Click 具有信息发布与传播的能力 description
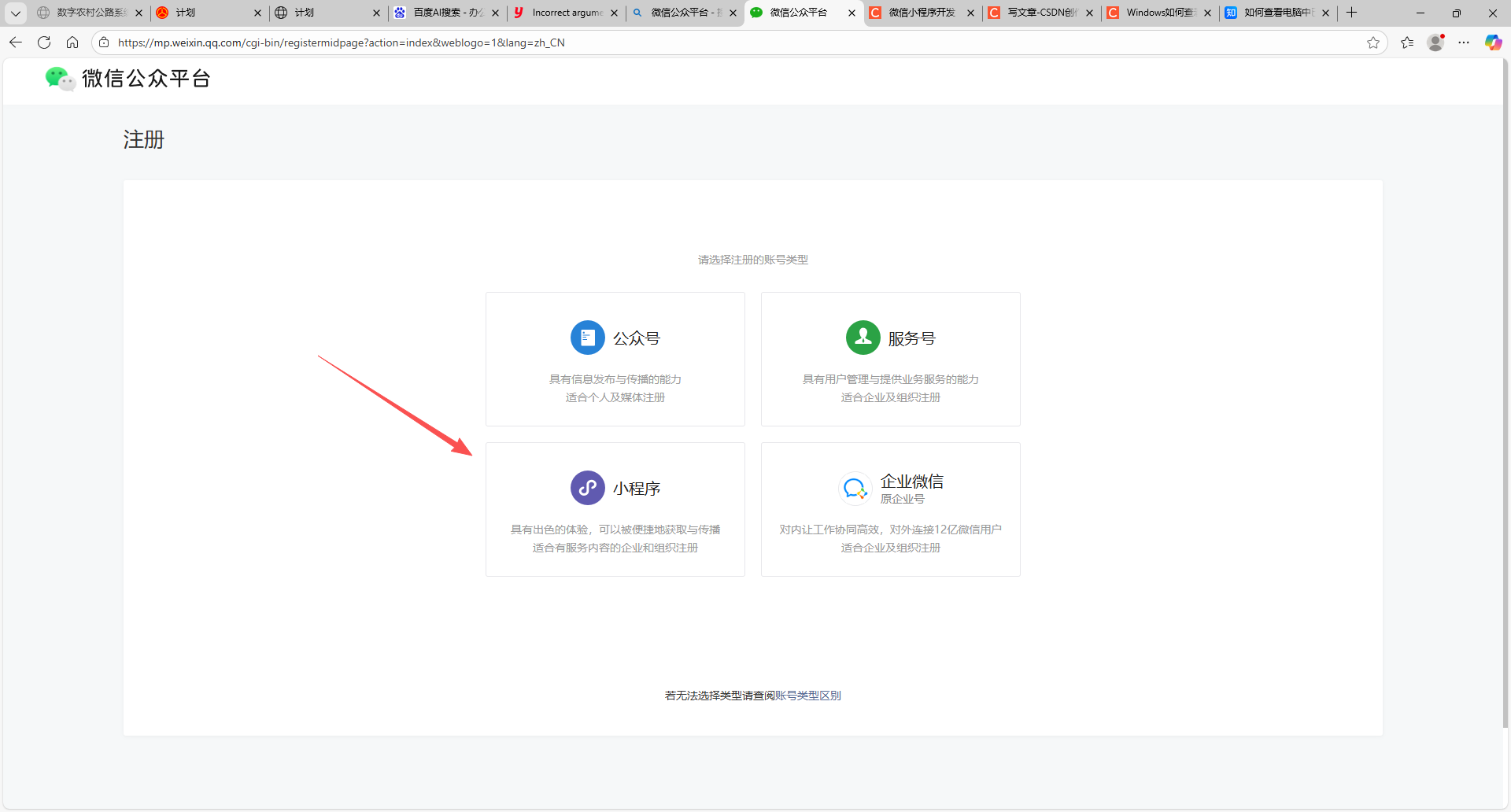This screenshot has width=1511, height=812. 615,379
